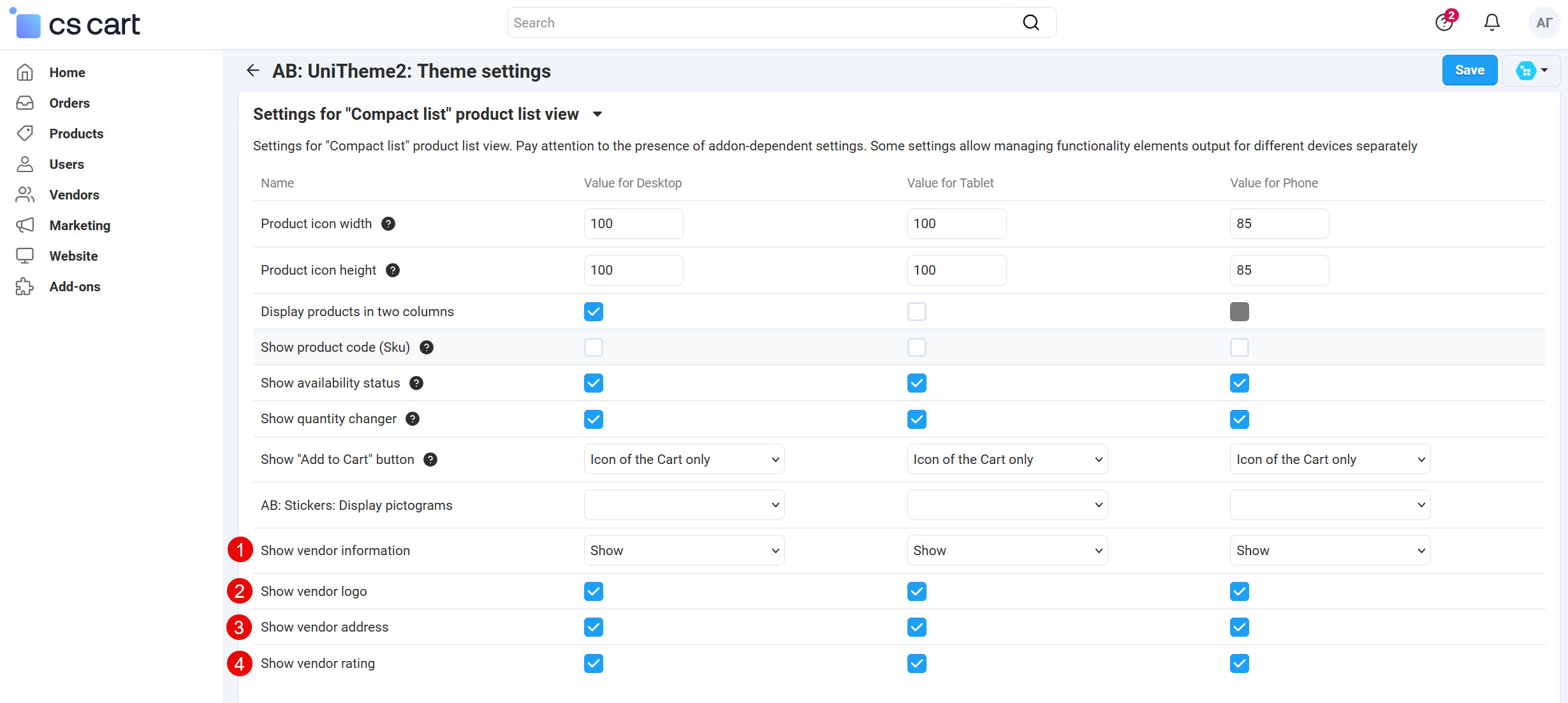Click the CS-Cart logo
This screenshot has height=703, width=1568.
[x=76, y=24]
